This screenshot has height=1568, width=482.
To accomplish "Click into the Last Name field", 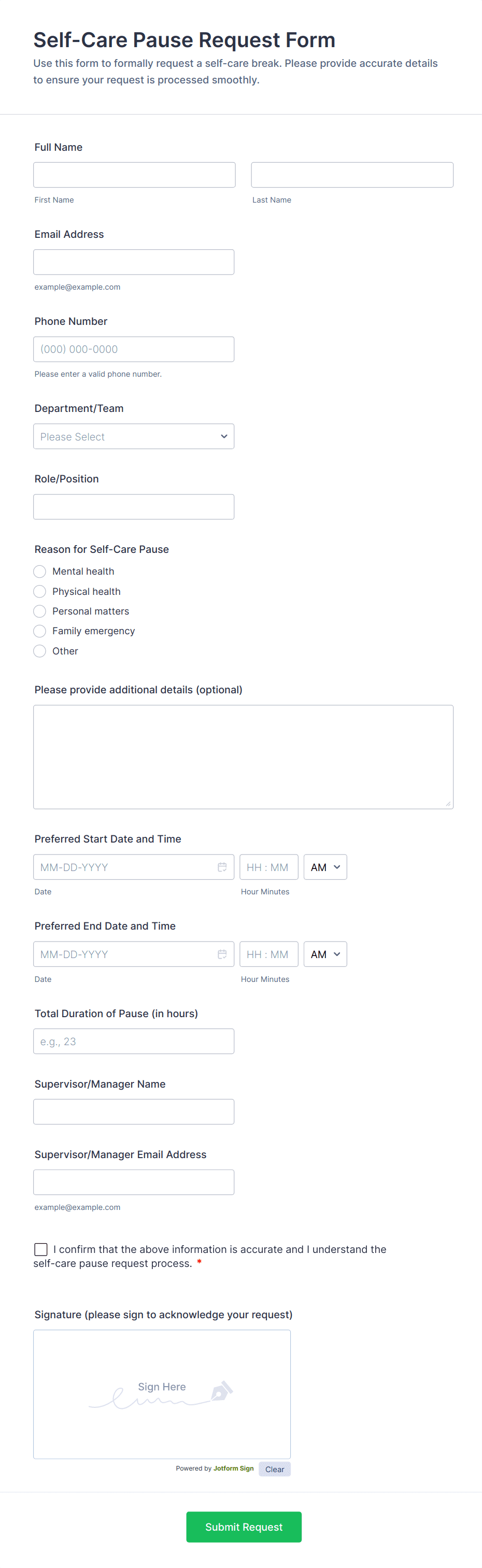I will (352, 175).
